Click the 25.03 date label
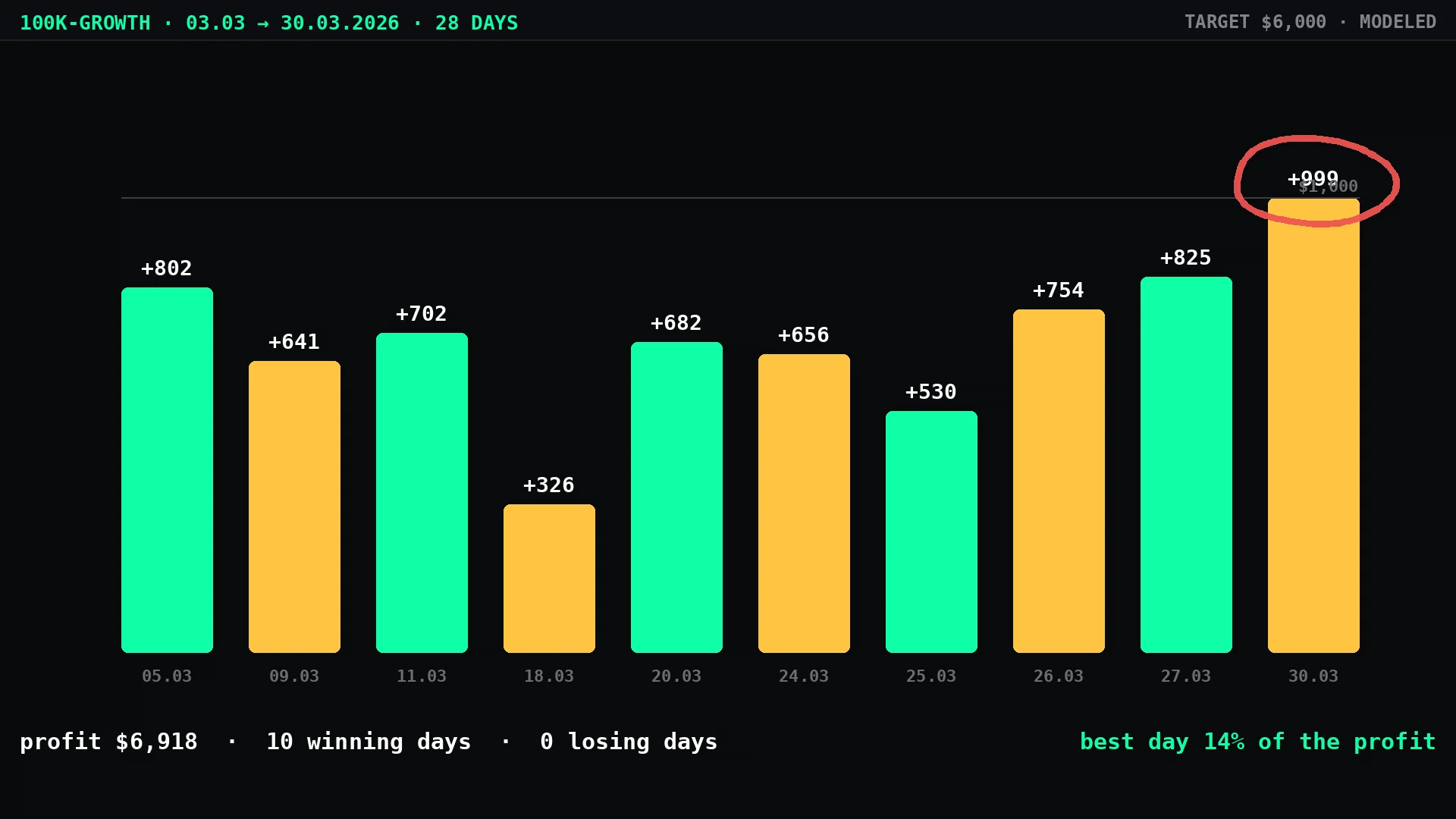The width and height of the screenshot is (1456, 819). pos(931,676)
